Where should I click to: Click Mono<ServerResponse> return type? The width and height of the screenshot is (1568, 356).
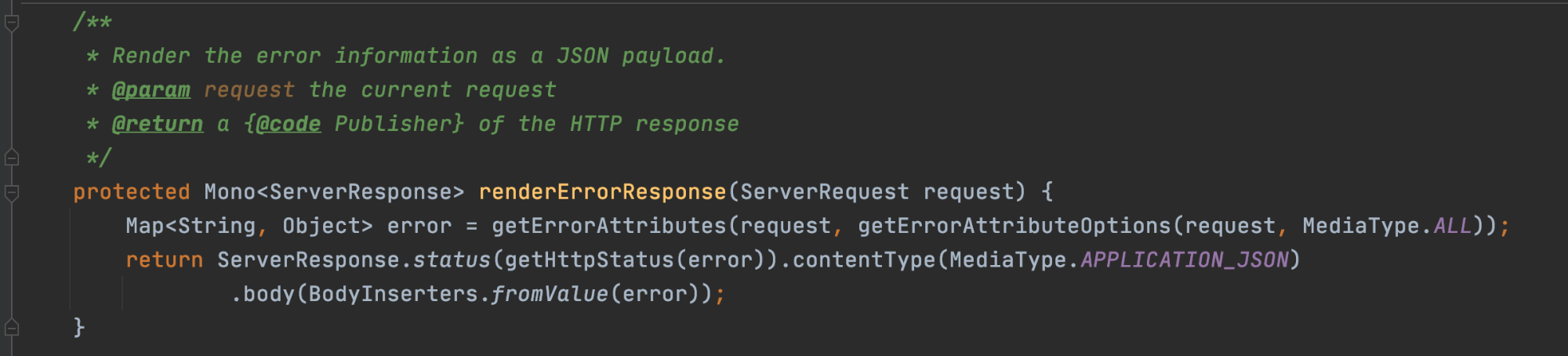coord(335,192)
